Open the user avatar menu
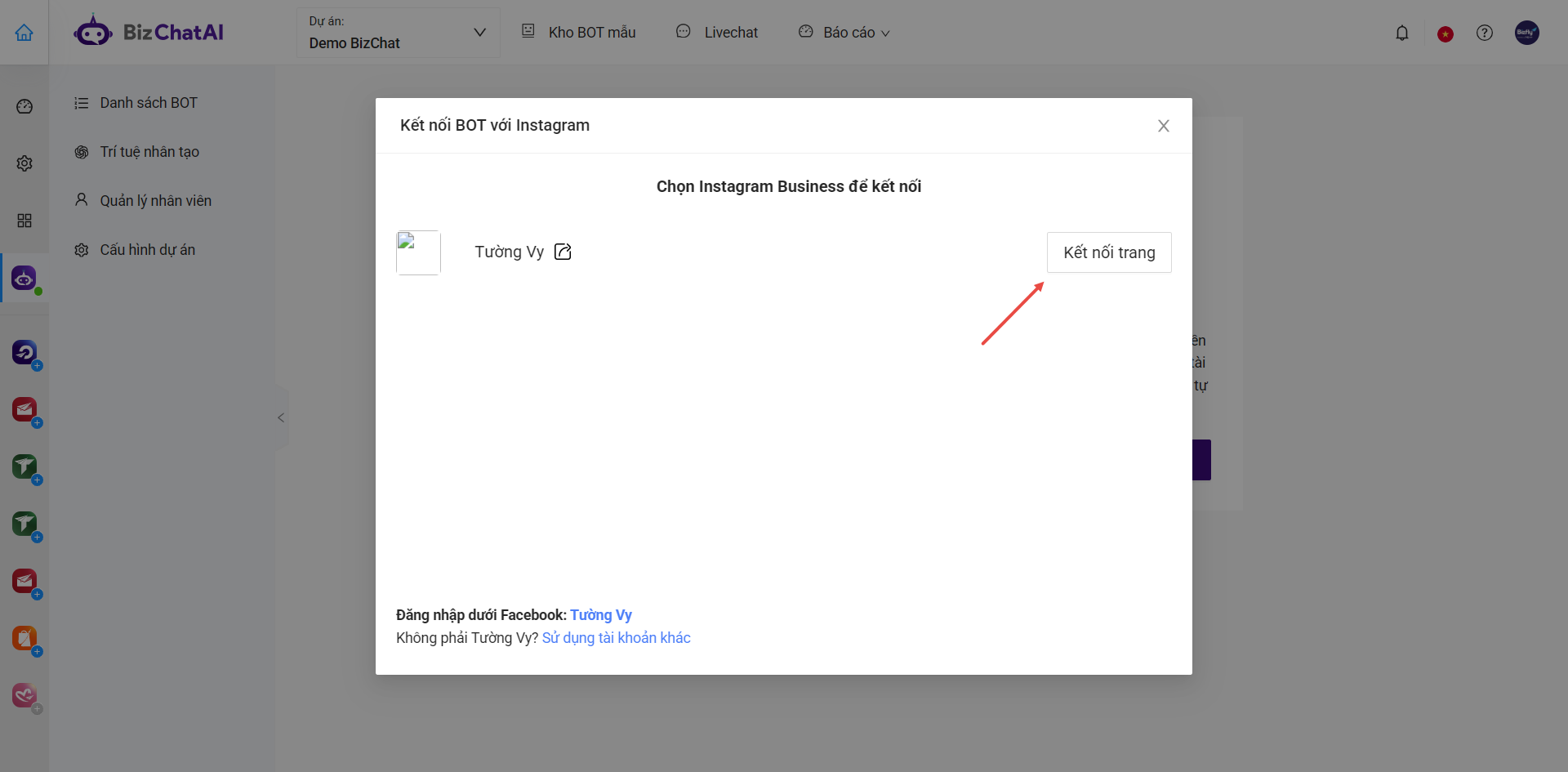Viewport: 1568px width, 772px height. [1527, 33]
